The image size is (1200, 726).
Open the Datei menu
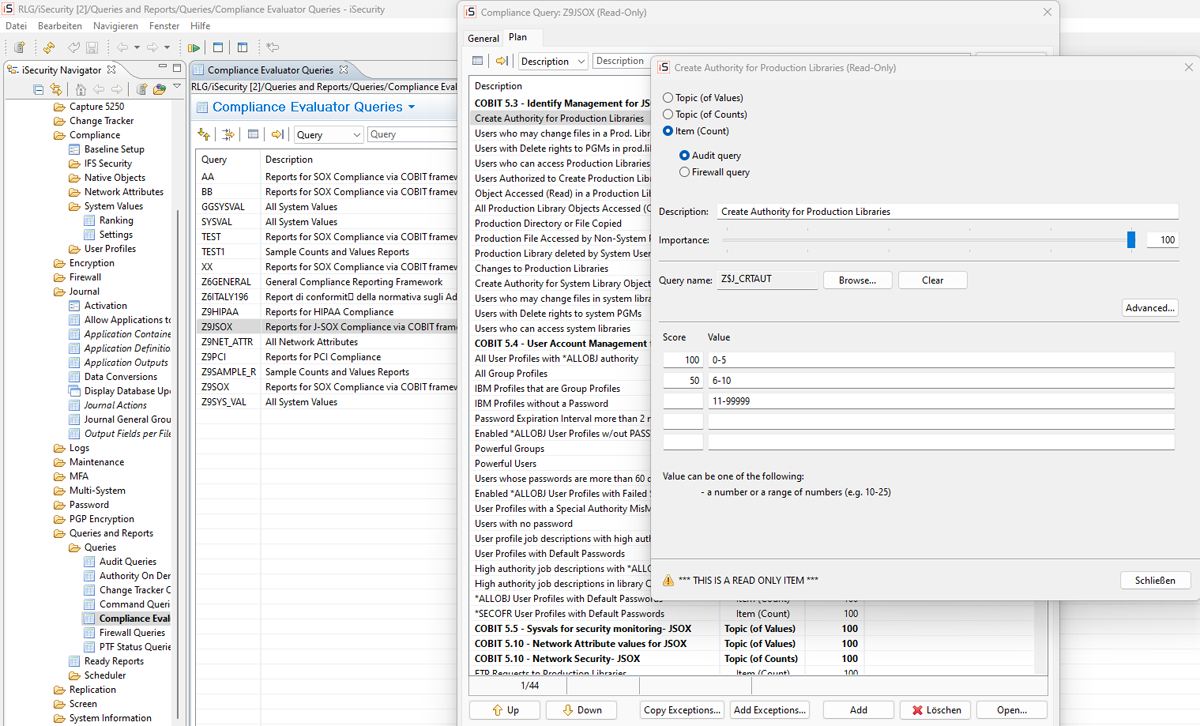(x=16, y=26)
